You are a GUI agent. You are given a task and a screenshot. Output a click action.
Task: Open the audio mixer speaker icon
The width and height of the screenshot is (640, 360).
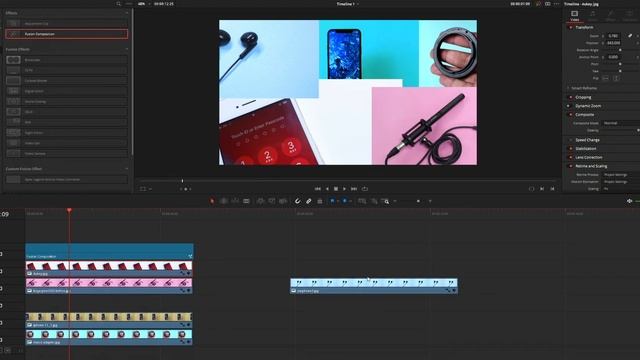coord(629,201)
